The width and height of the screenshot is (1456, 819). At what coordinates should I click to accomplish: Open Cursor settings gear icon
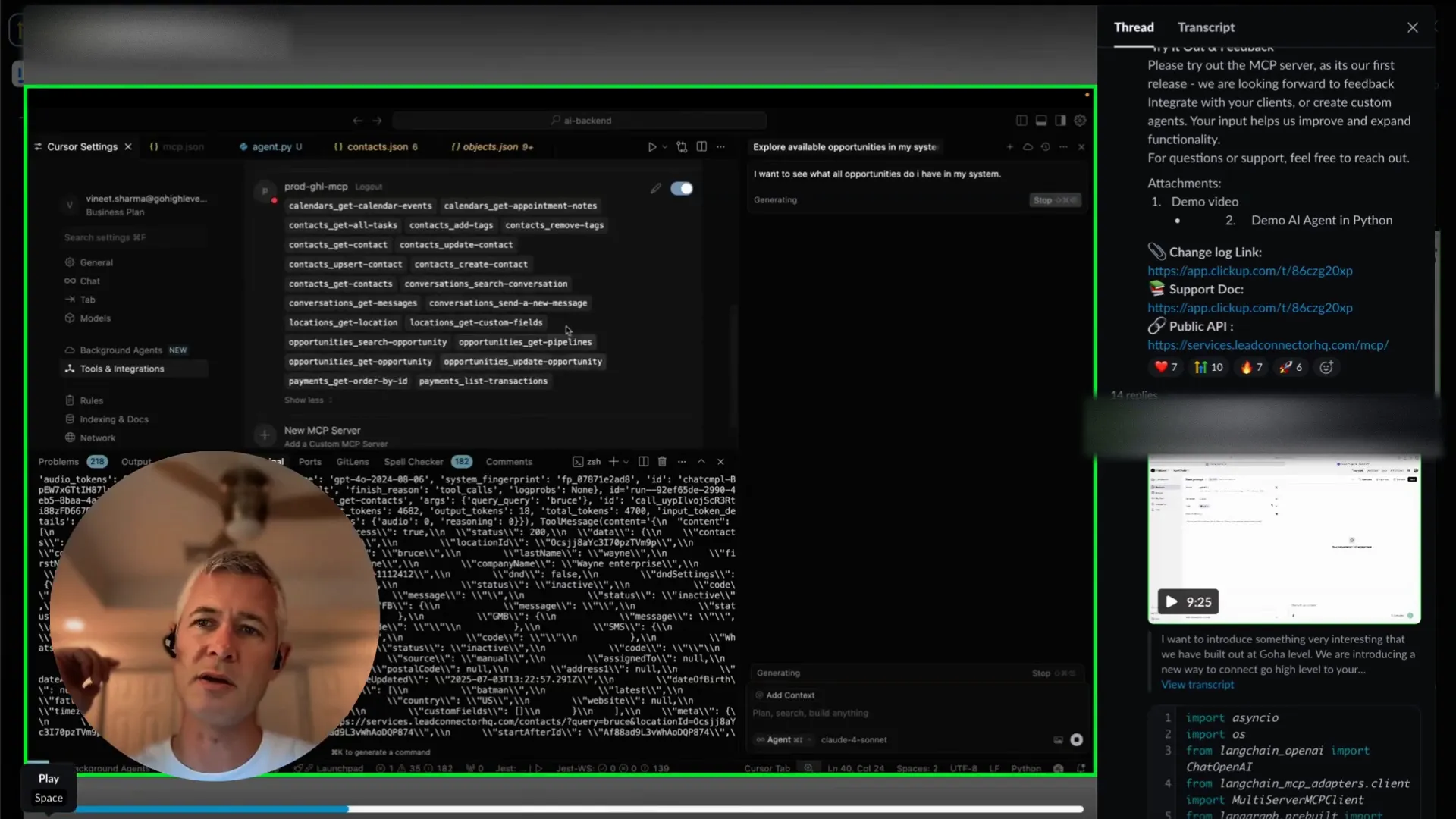pos(1080,121)
